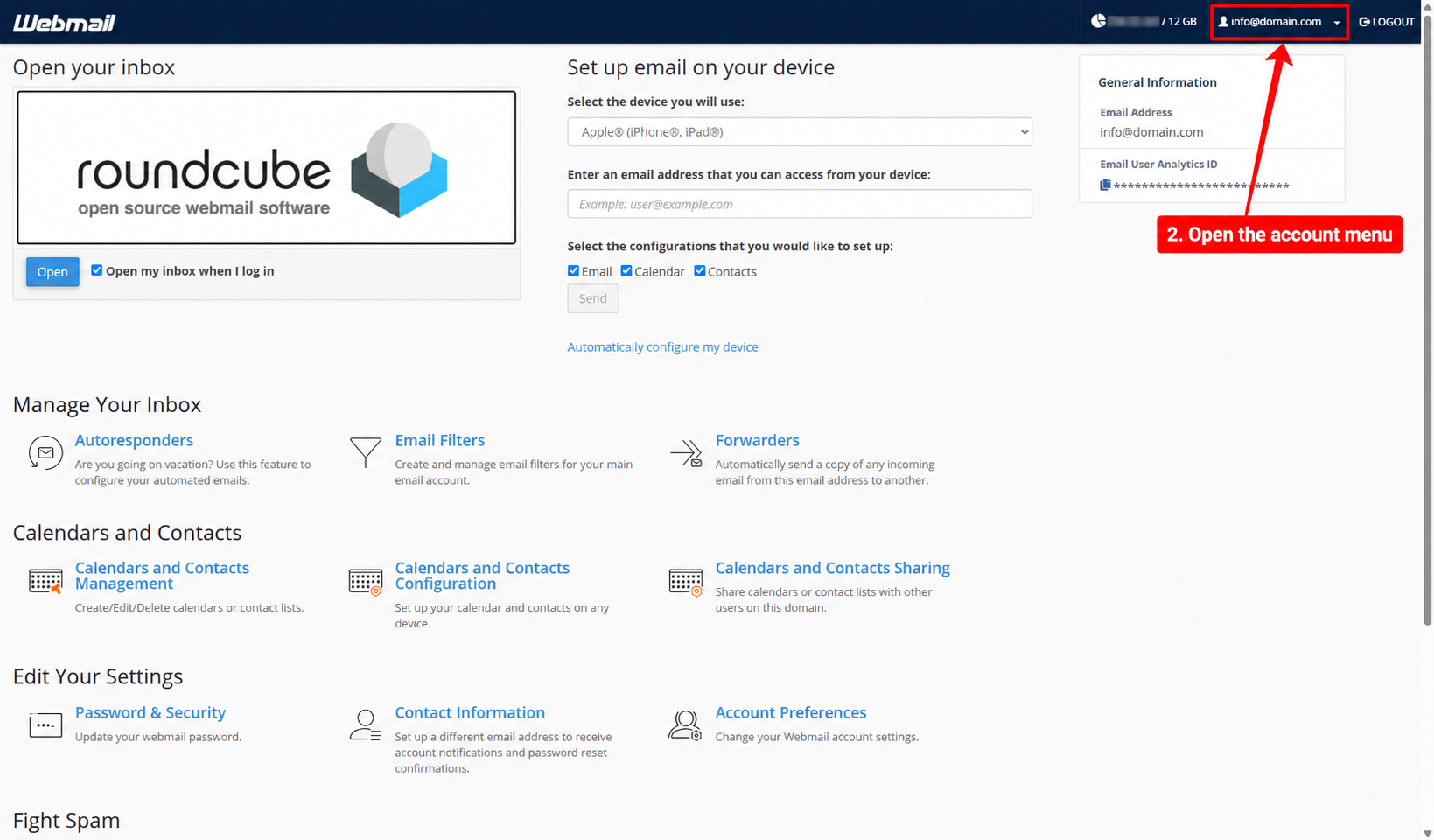This screenshot has height=840, width=1434.
Task: Click the Contact Information person icon
Action: coord(365,725)
